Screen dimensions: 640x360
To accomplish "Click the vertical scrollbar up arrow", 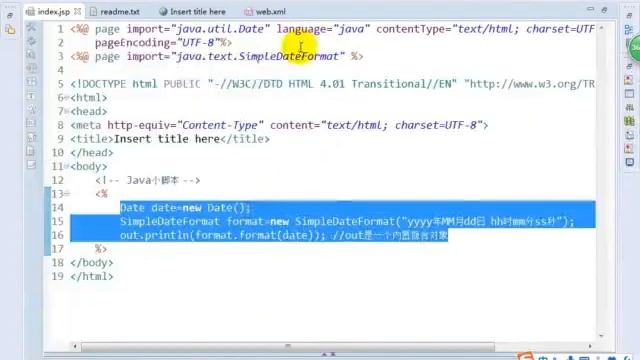I will [x=601, y=28].
